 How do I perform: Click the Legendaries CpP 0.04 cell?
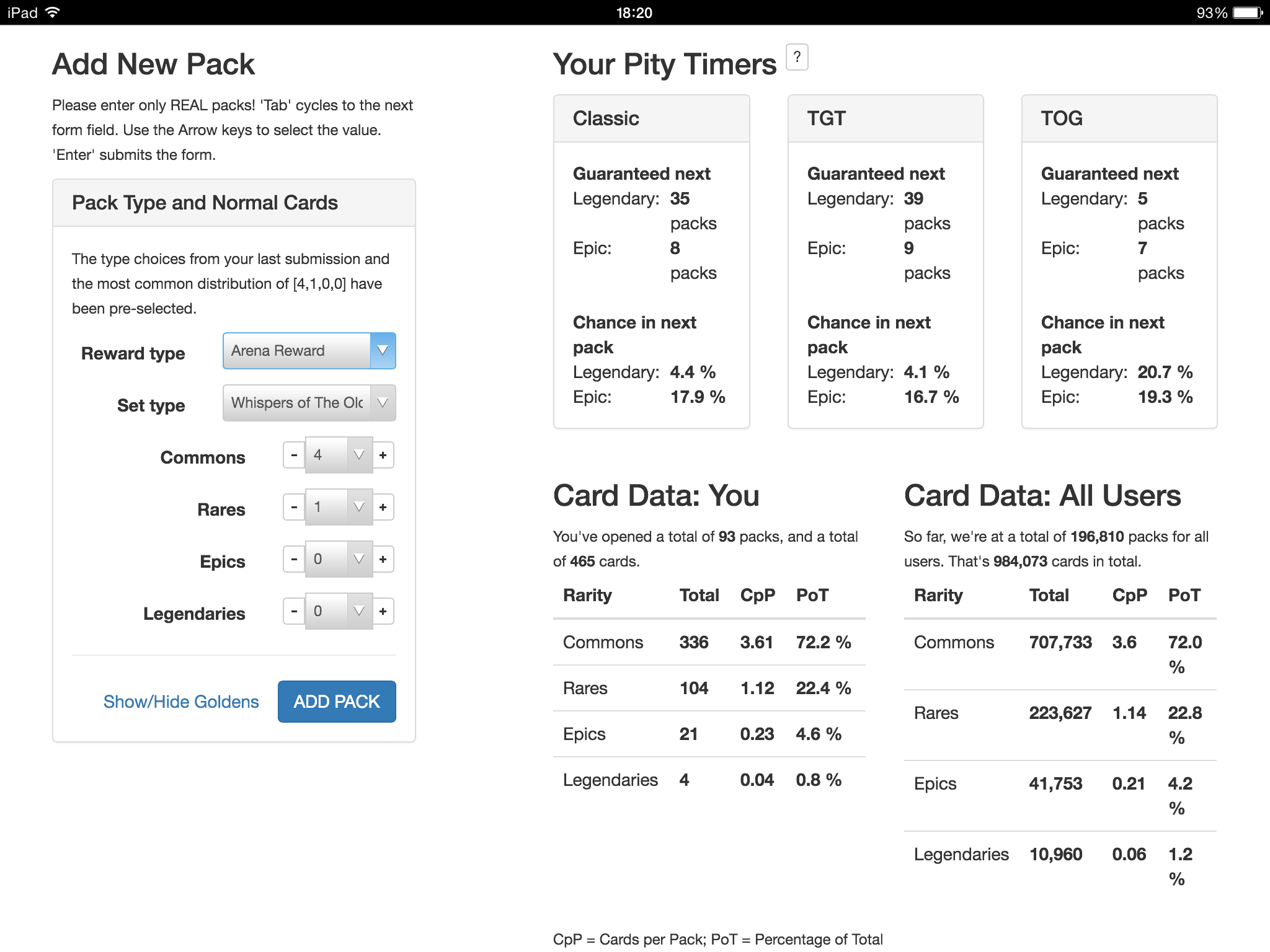[x=757, y=780]
